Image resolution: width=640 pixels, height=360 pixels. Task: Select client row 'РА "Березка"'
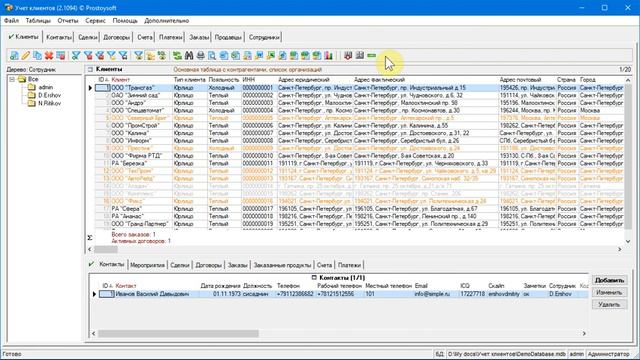359,163
